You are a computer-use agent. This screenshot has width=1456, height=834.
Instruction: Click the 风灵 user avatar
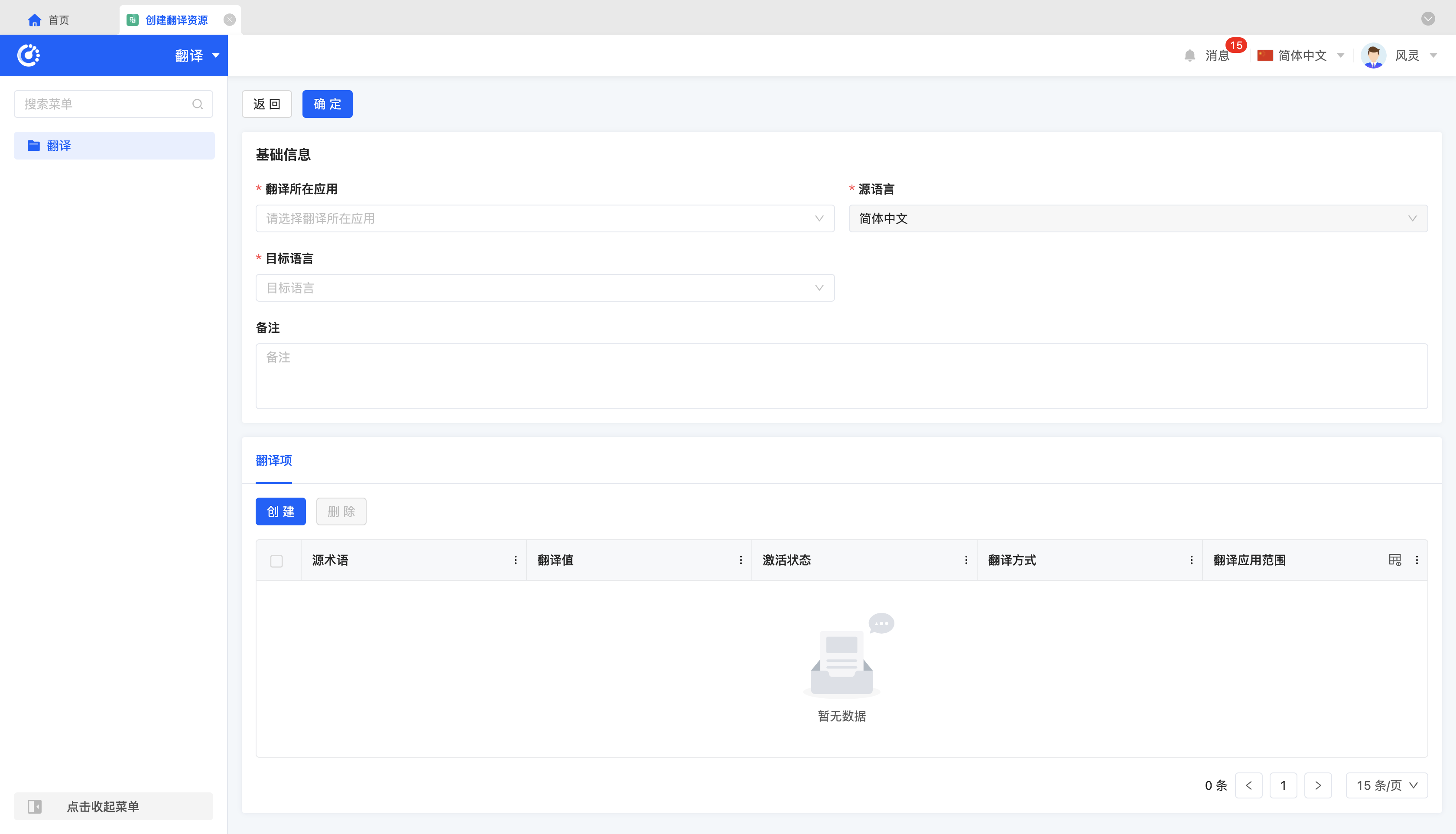[1373, 55]
